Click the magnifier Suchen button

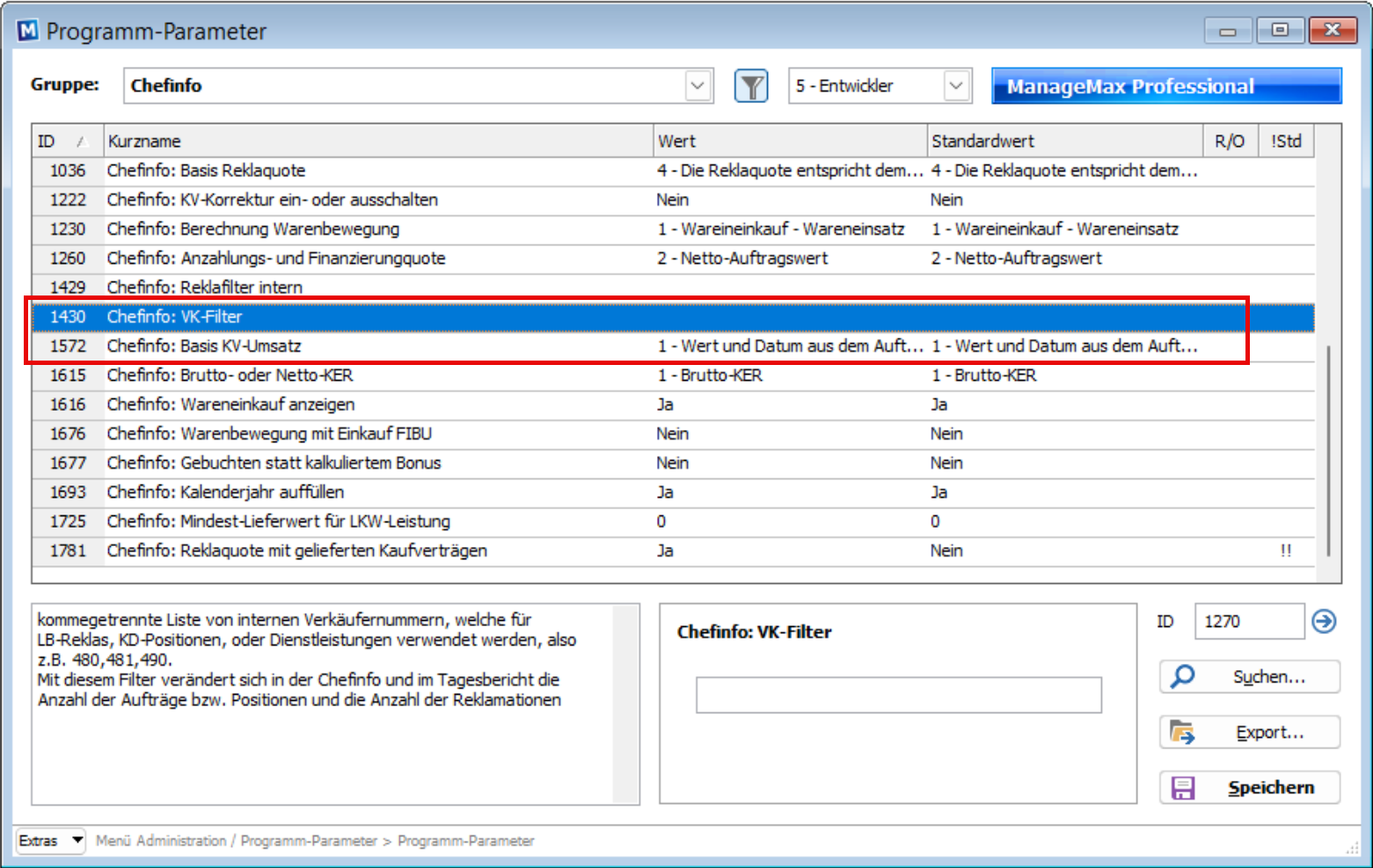pyautogui.click(x=1249, y=677)
